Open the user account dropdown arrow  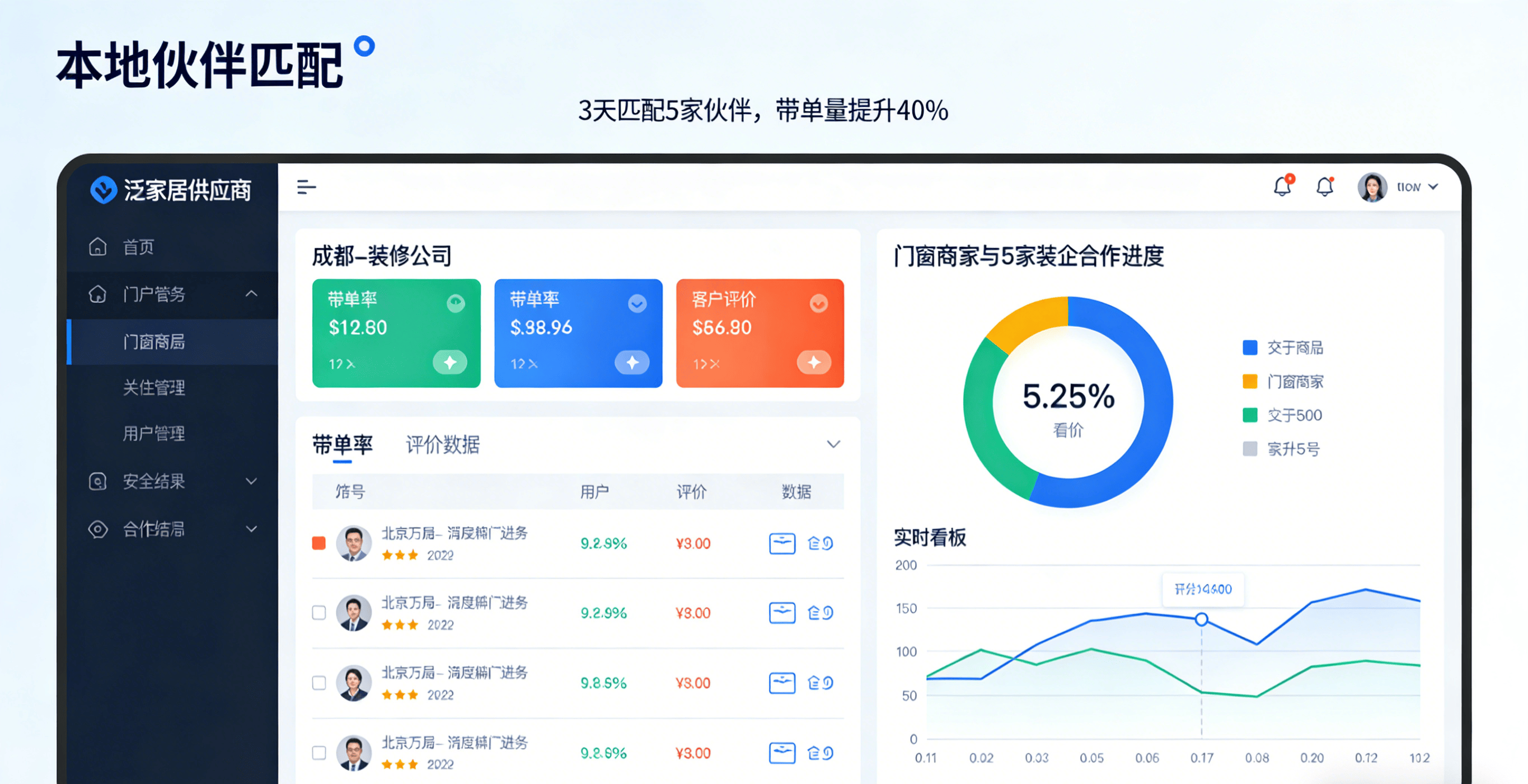[x=1433, y=187]
